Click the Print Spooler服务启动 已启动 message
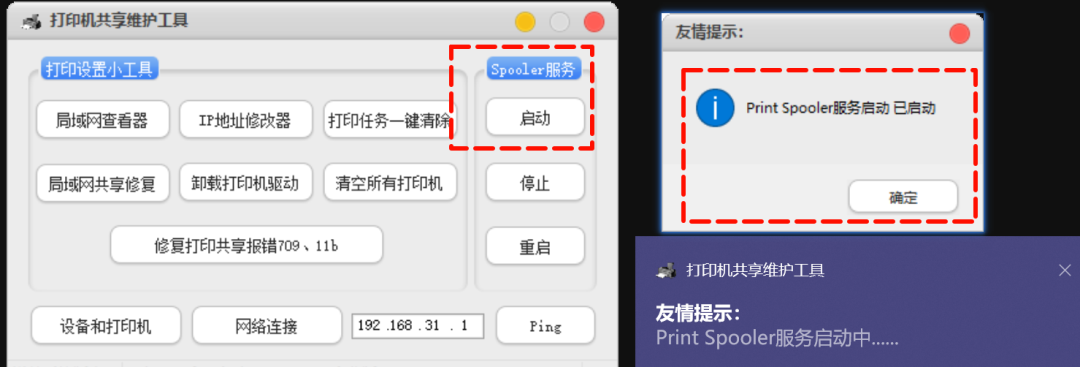 click(x=840, y=108)
